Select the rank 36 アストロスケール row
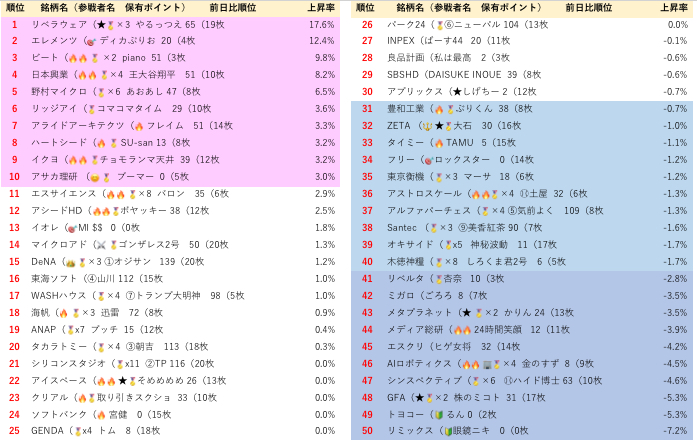The image size is (697, 441). click(522, 193)
